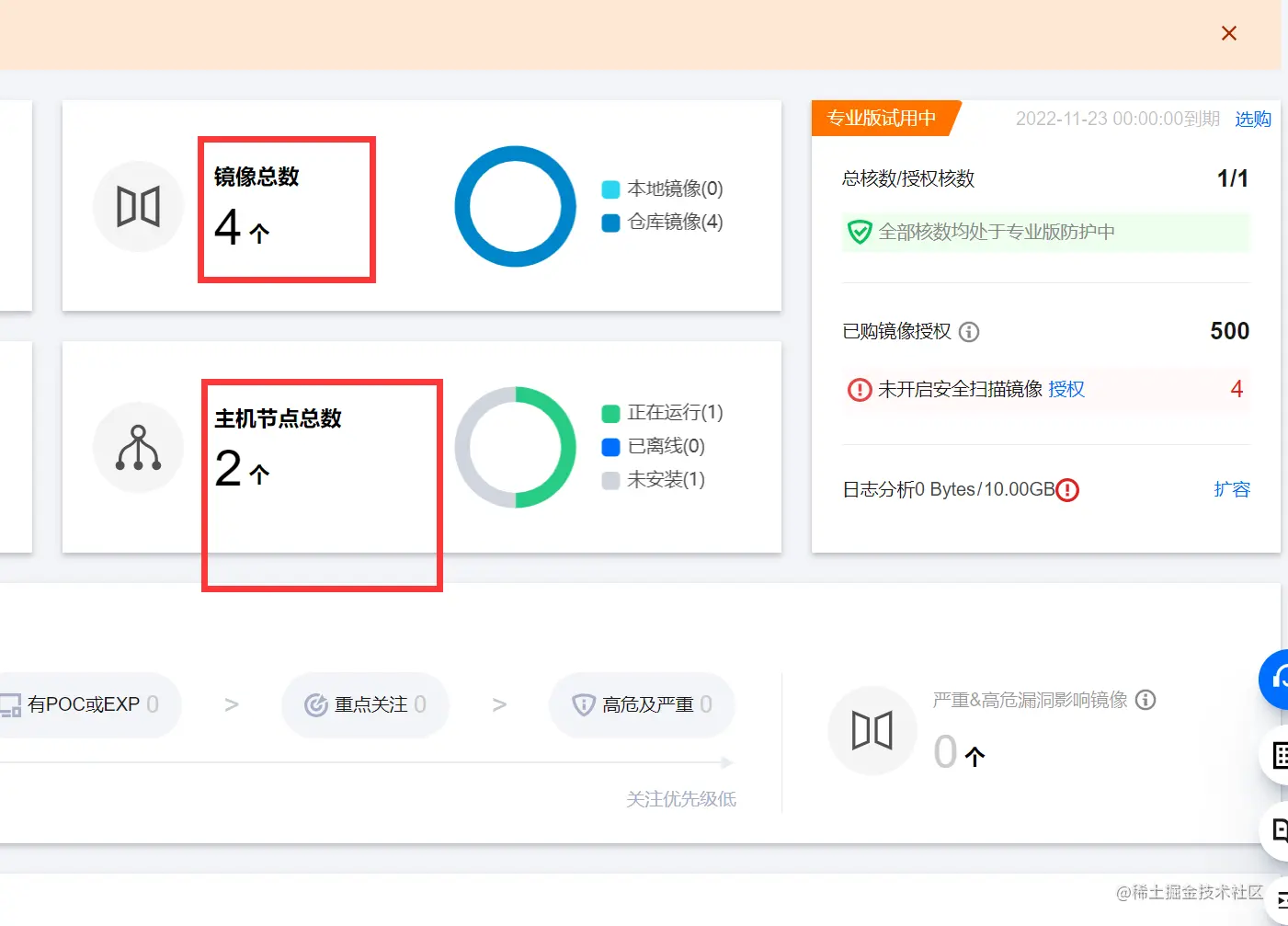
Task: Click the 仓库镜像(4) legend swatch
Action: coord(610,223)
